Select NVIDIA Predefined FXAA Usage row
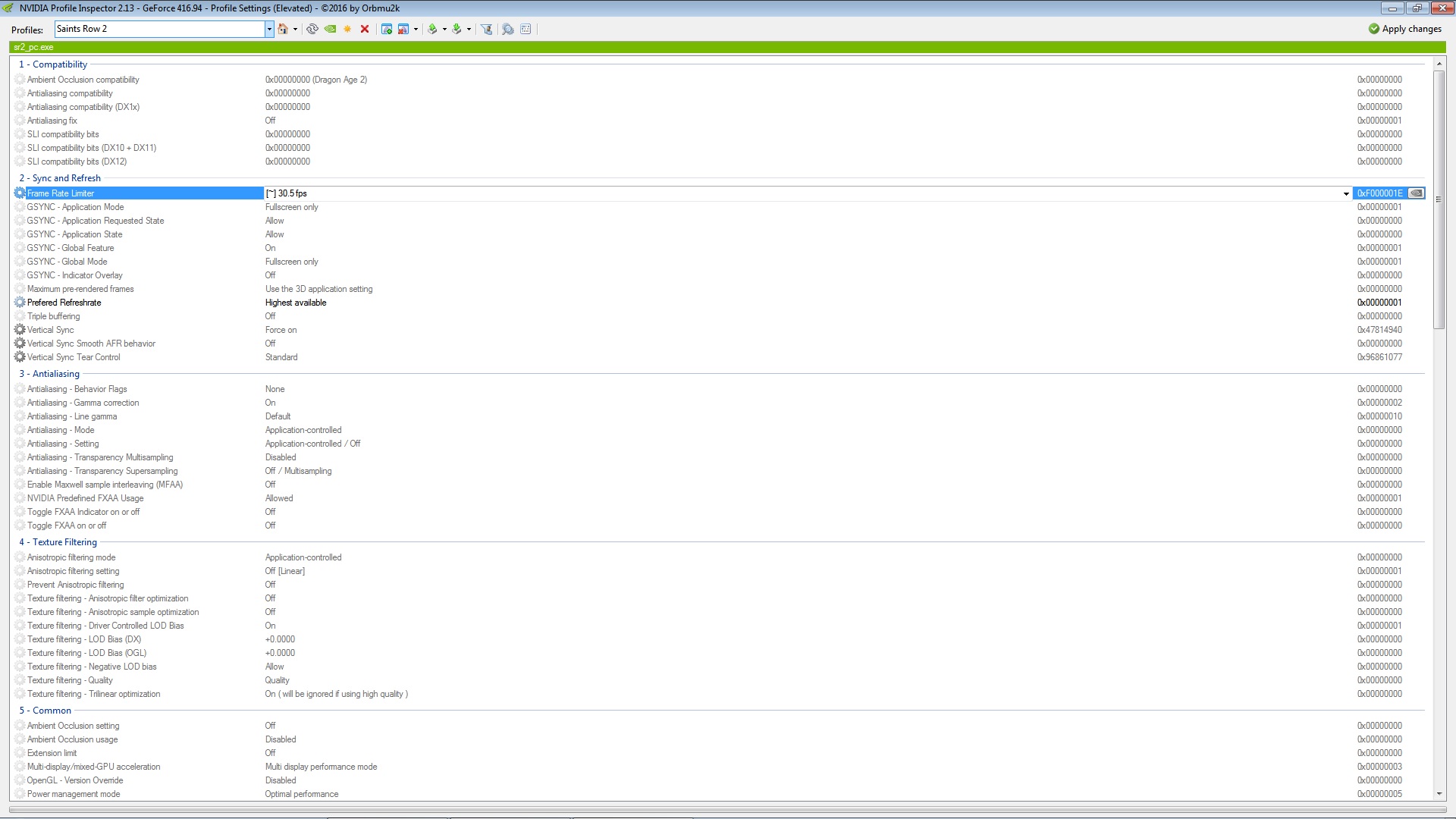This screenshot has width=1456, height=819. point(720,498)
